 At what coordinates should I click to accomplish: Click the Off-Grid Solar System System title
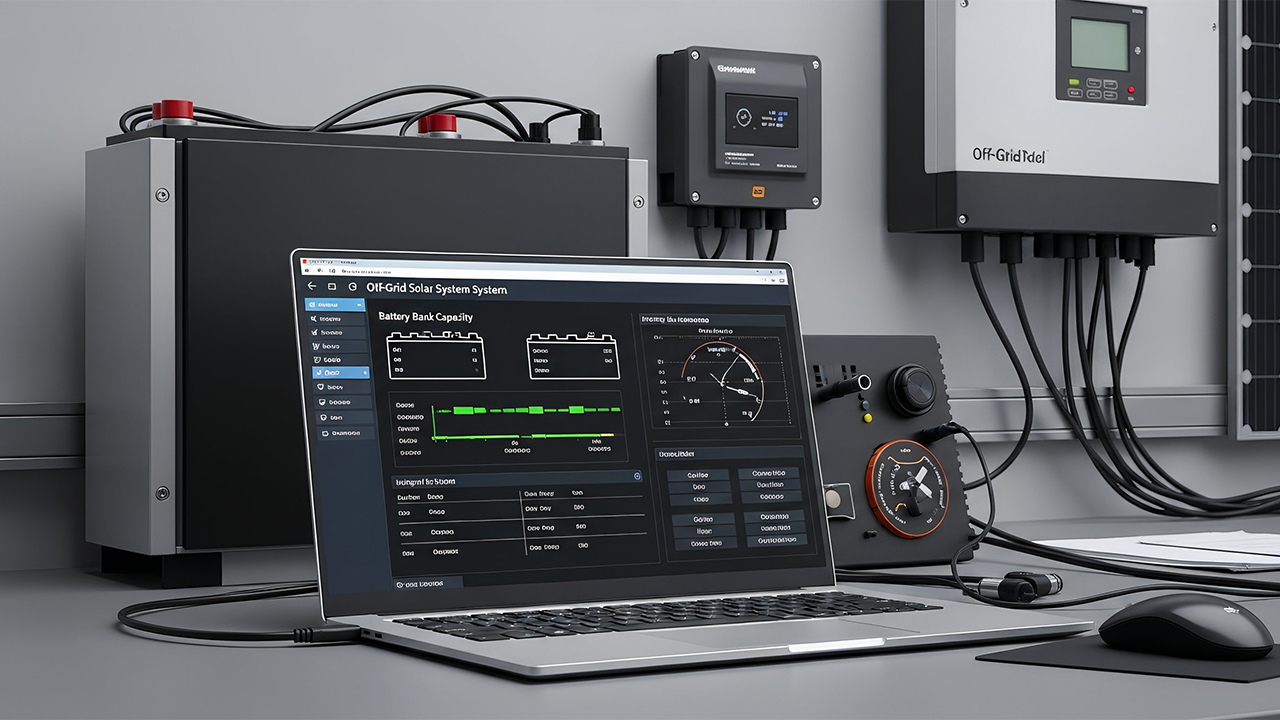437,289
